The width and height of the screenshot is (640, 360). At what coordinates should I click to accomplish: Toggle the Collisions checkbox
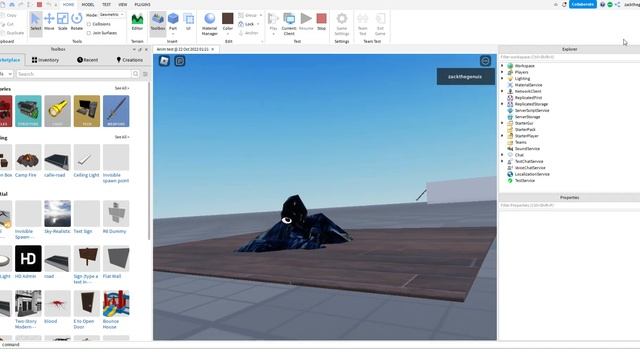89,24
